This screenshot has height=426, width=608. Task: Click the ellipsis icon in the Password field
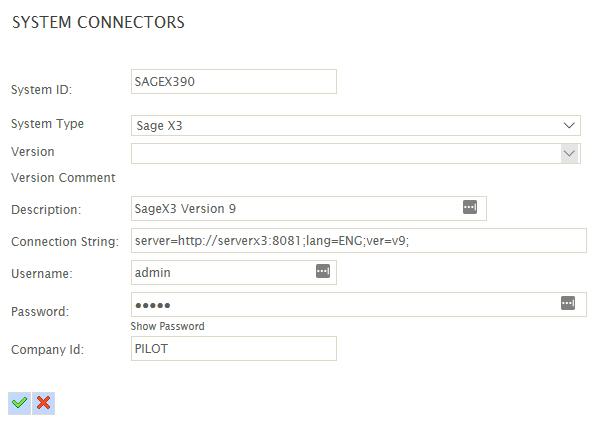[x=568, y=303]
